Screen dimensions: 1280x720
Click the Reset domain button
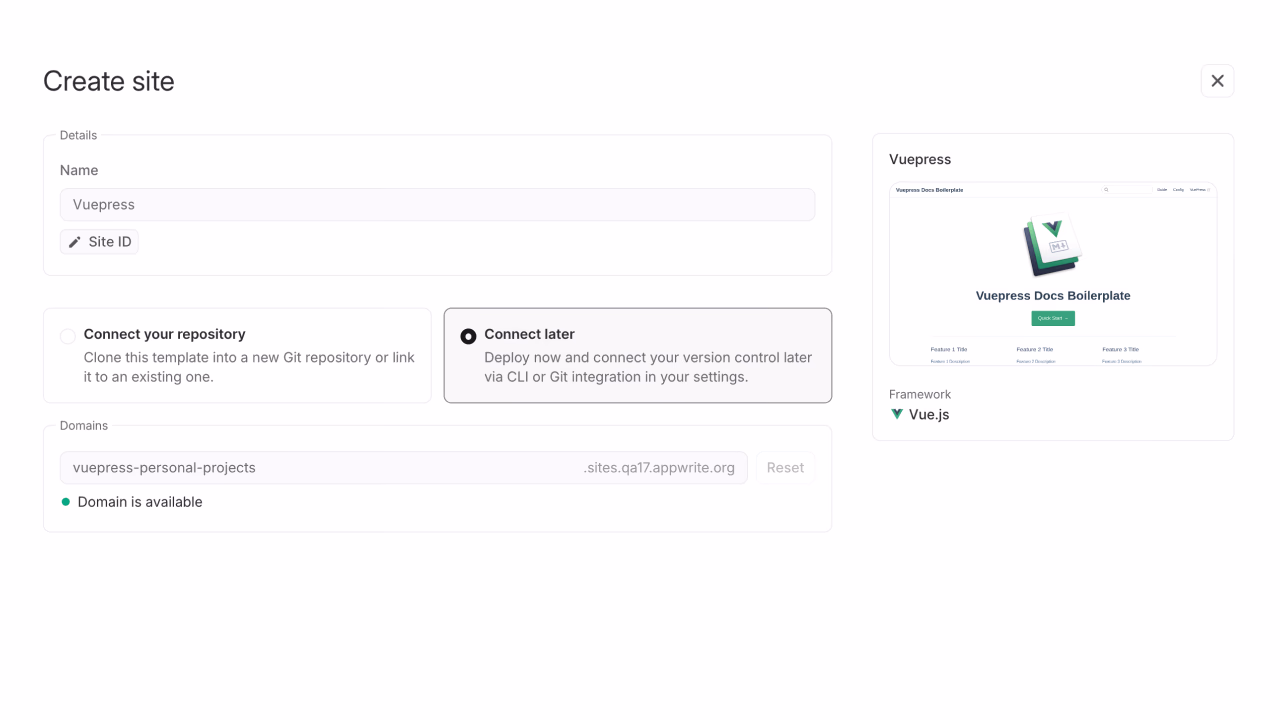pyautogui.click(x=785, y=467)
